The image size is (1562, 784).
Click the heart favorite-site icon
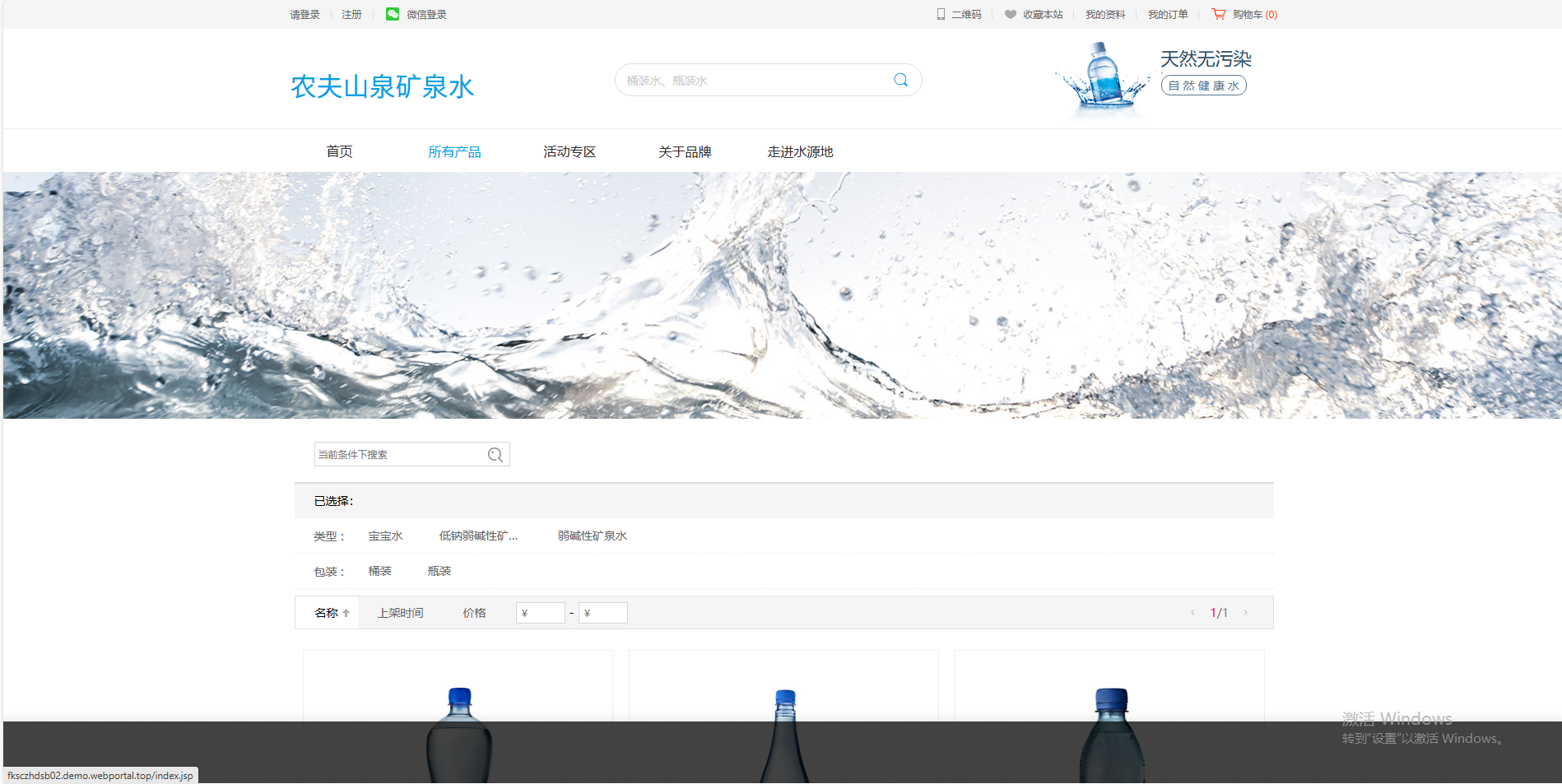coord(1011,14)
